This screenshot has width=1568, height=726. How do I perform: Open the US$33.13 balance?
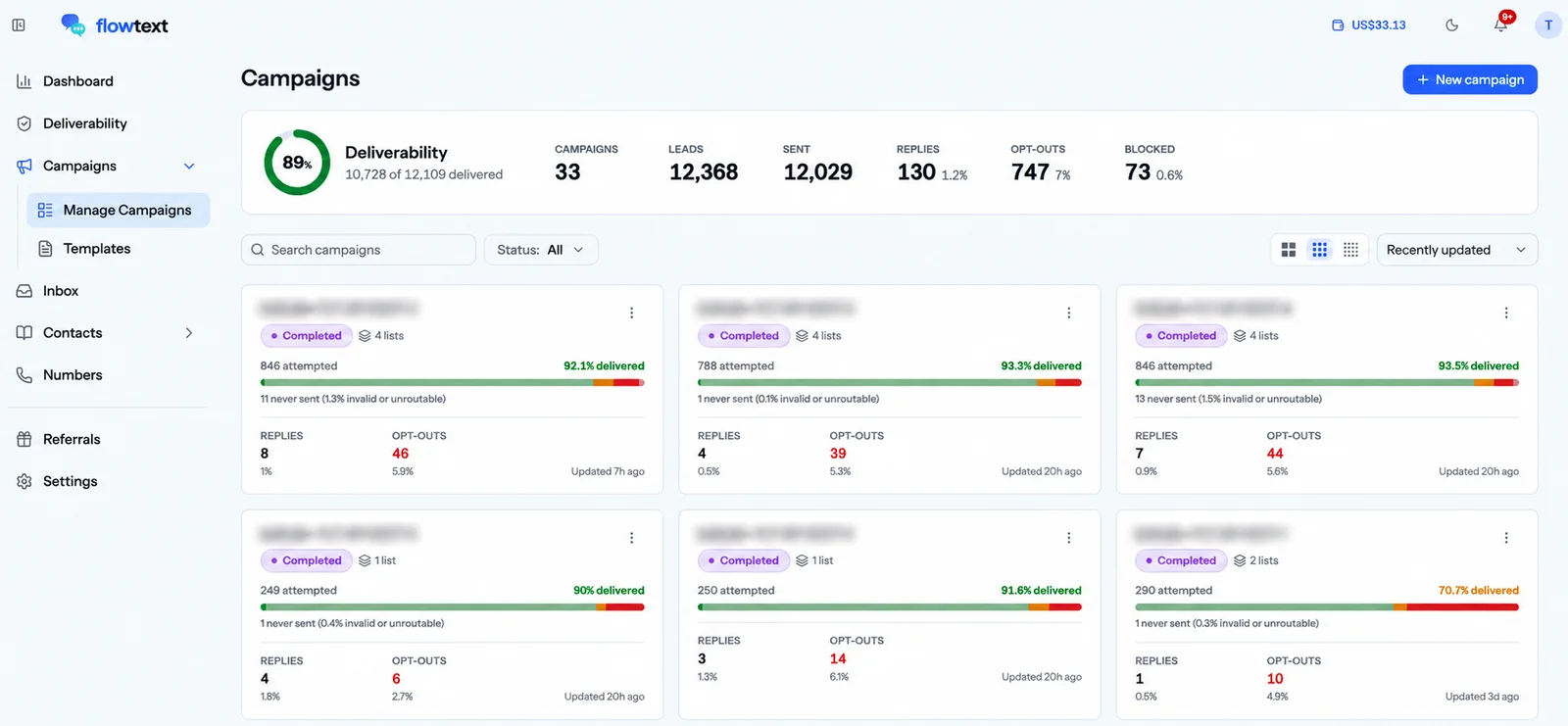tap(1369, 25)
